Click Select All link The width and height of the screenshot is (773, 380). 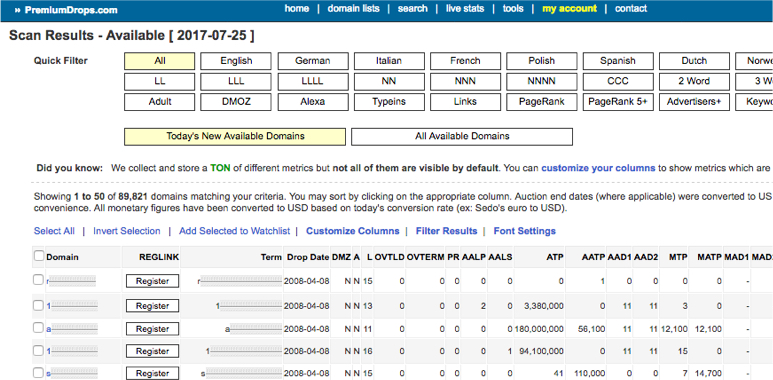click(x=54, y=231)
